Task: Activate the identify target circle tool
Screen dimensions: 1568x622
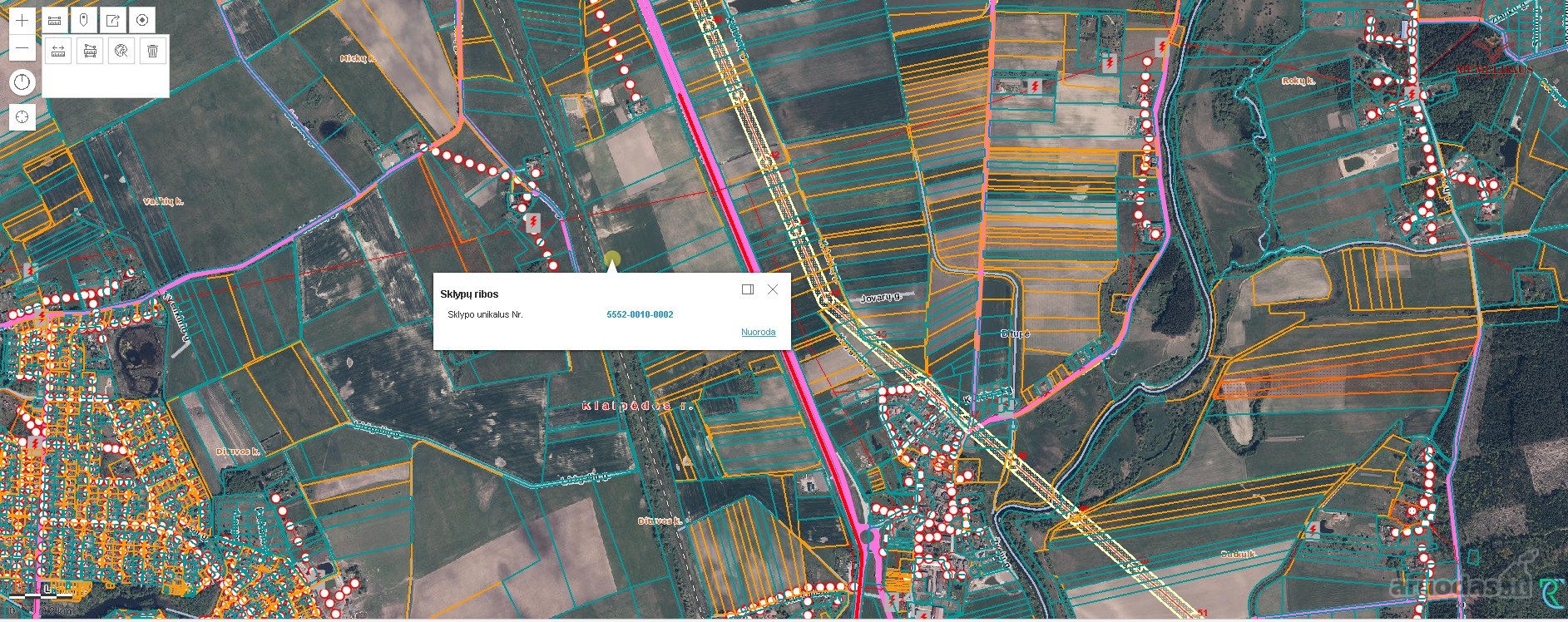Action: click(x=142, y=20)
